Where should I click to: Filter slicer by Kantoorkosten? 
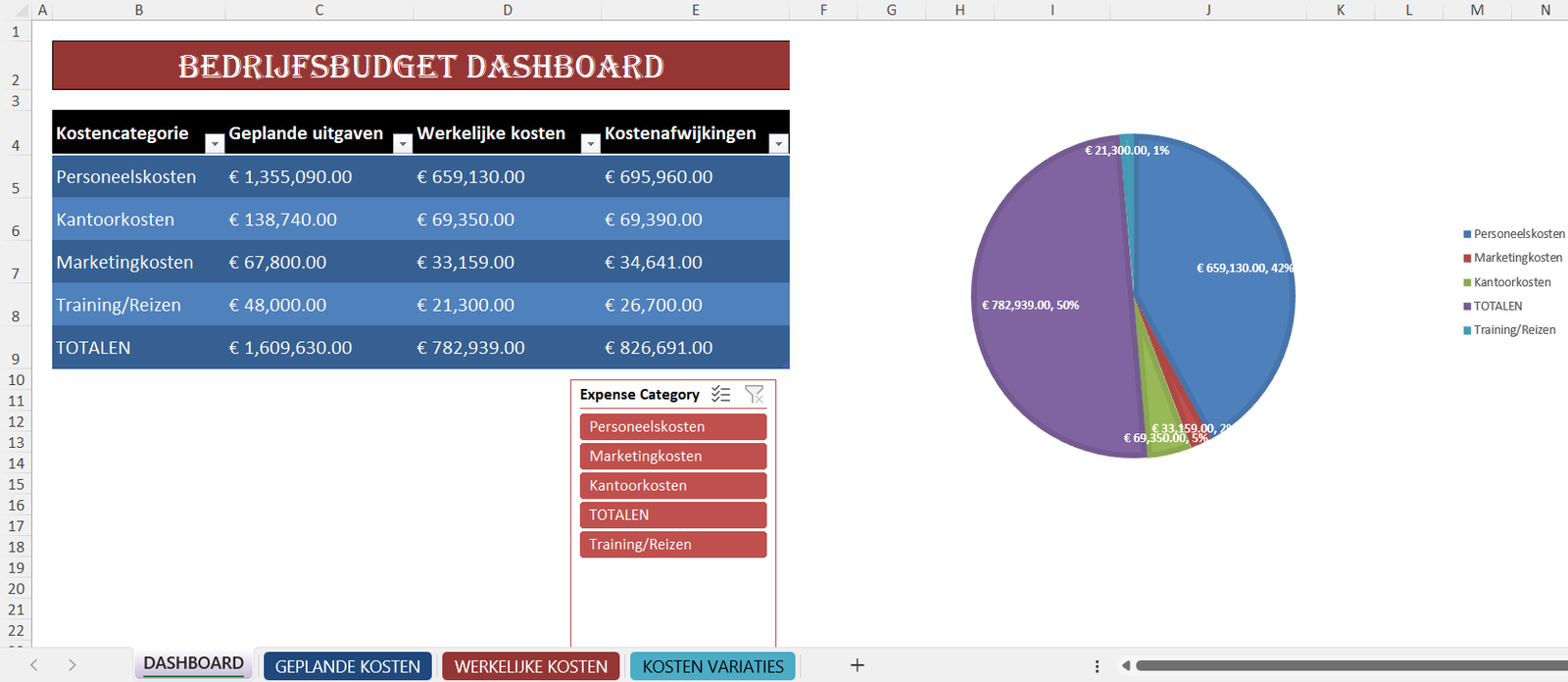tap(673, 485)
